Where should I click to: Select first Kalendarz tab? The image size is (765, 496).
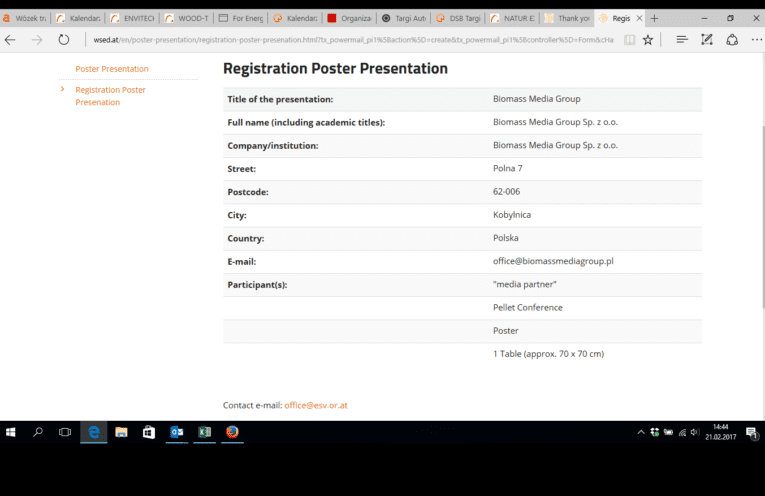[78, 19]
